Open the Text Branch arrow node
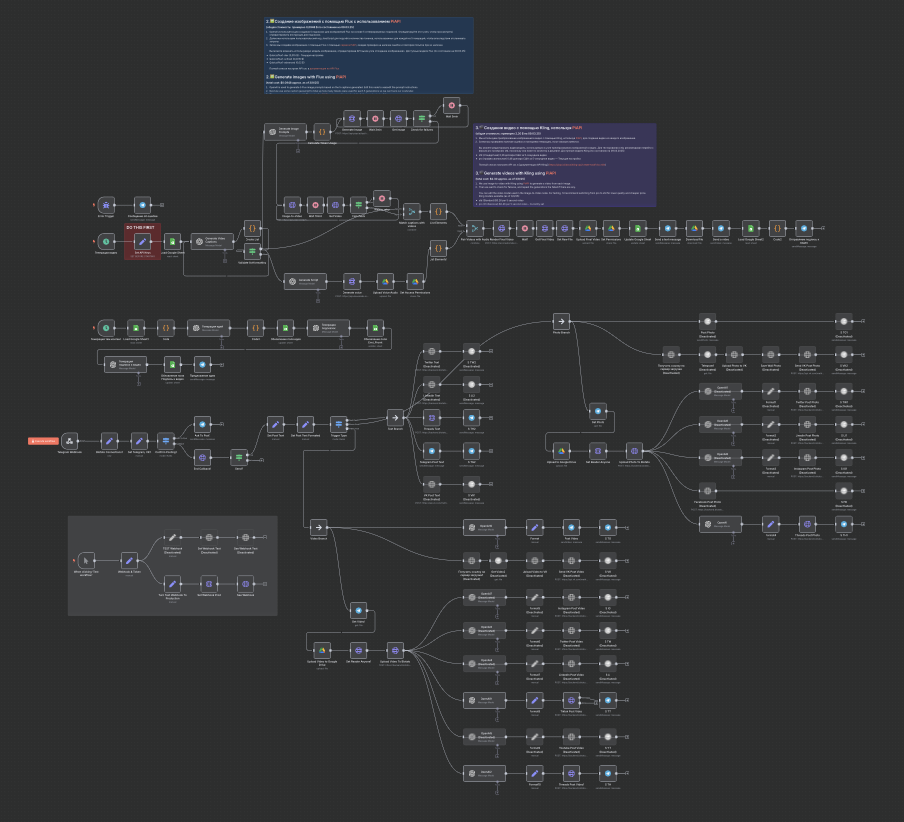The width and height of the screenshot is (904, 822). (395, 418)
